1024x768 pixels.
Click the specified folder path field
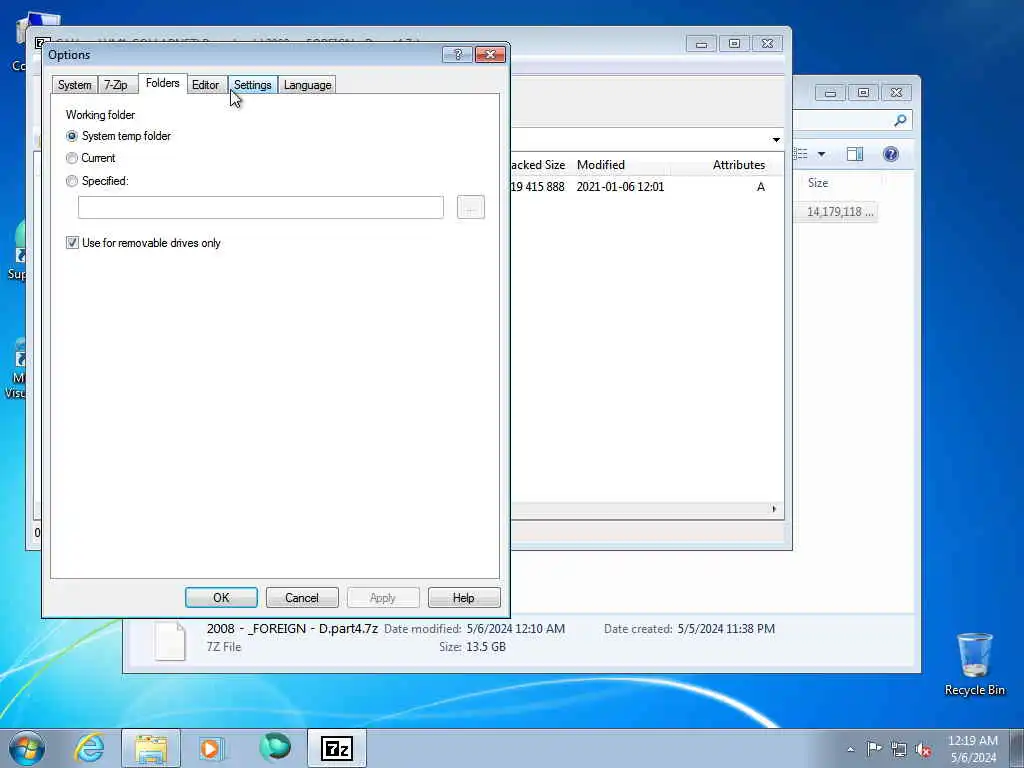click(x=261, y=208)
